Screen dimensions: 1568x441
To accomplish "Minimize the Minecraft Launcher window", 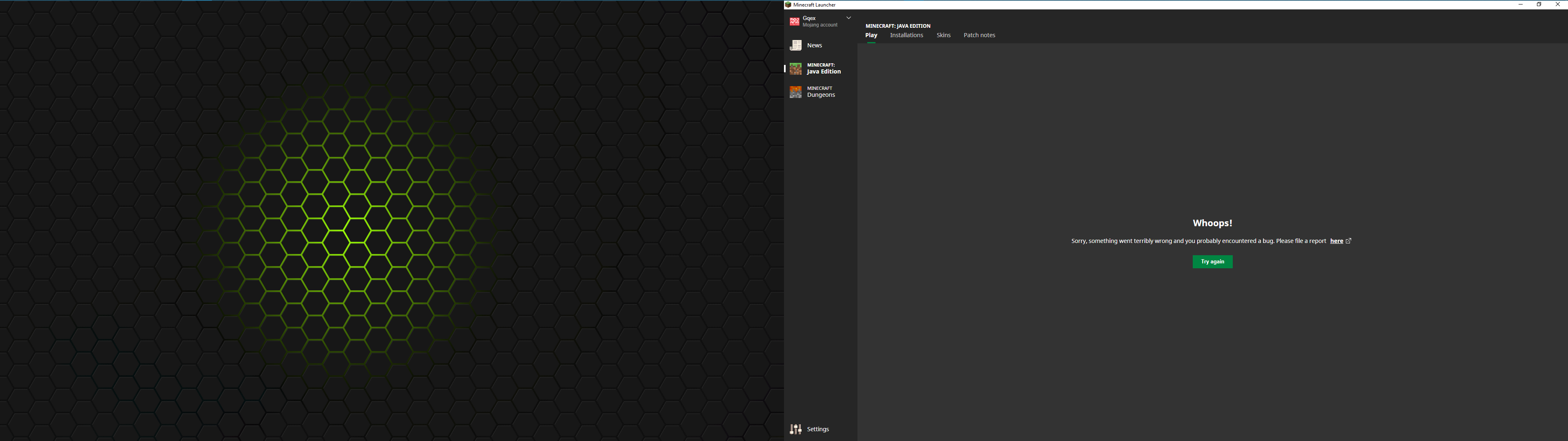I will (x=1521, y=4).
